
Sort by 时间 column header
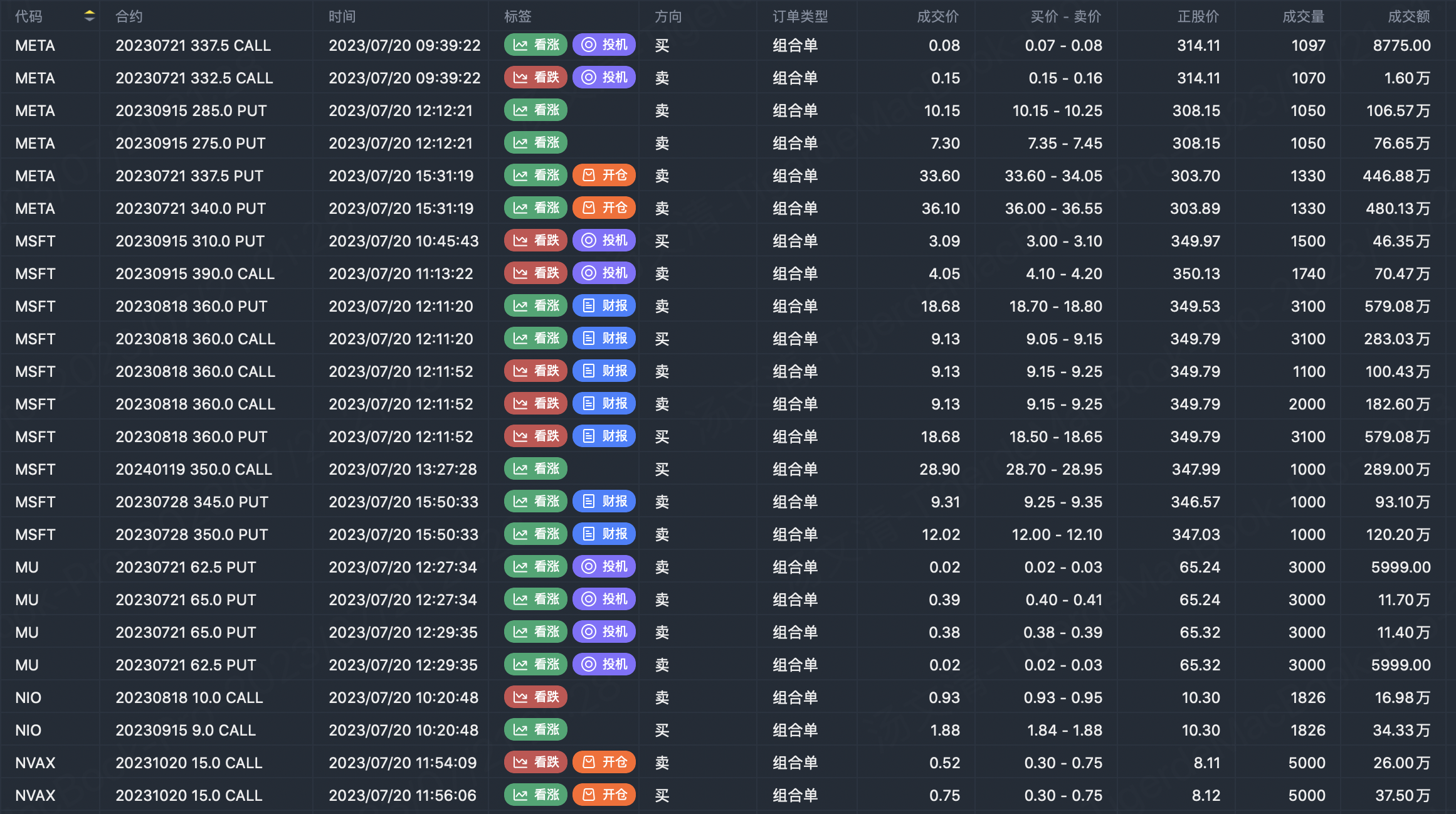[342, 16]
